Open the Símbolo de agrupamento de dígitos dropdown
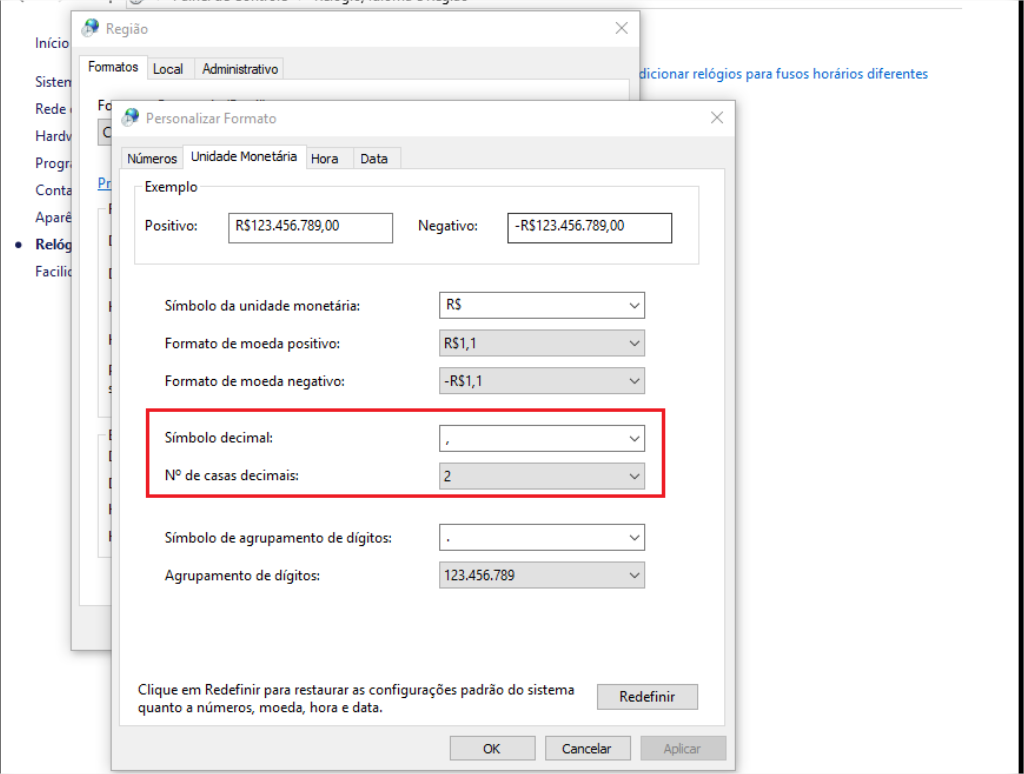Viewport: 1024px width, 774px height. pos(634,538)
